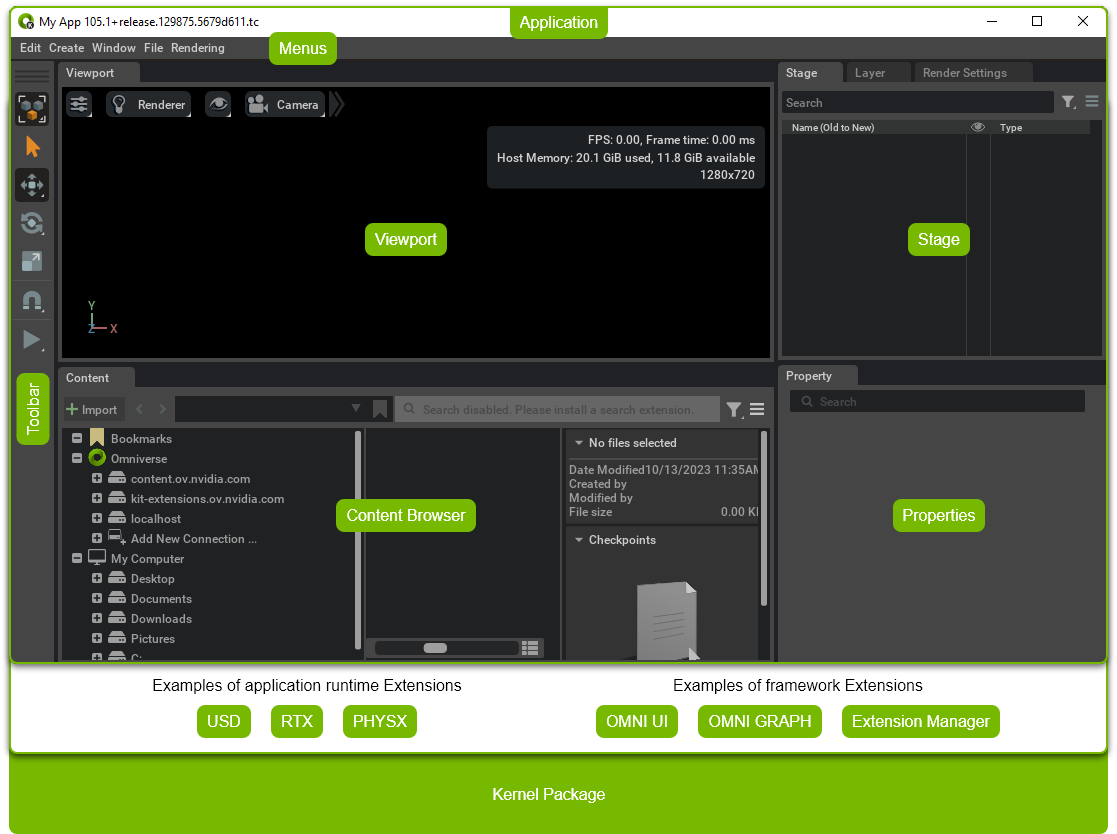Click the magnet snap icon
The width and height of the screenshot is (1117, 834).
pyautogui.click(x=32, y=301)
